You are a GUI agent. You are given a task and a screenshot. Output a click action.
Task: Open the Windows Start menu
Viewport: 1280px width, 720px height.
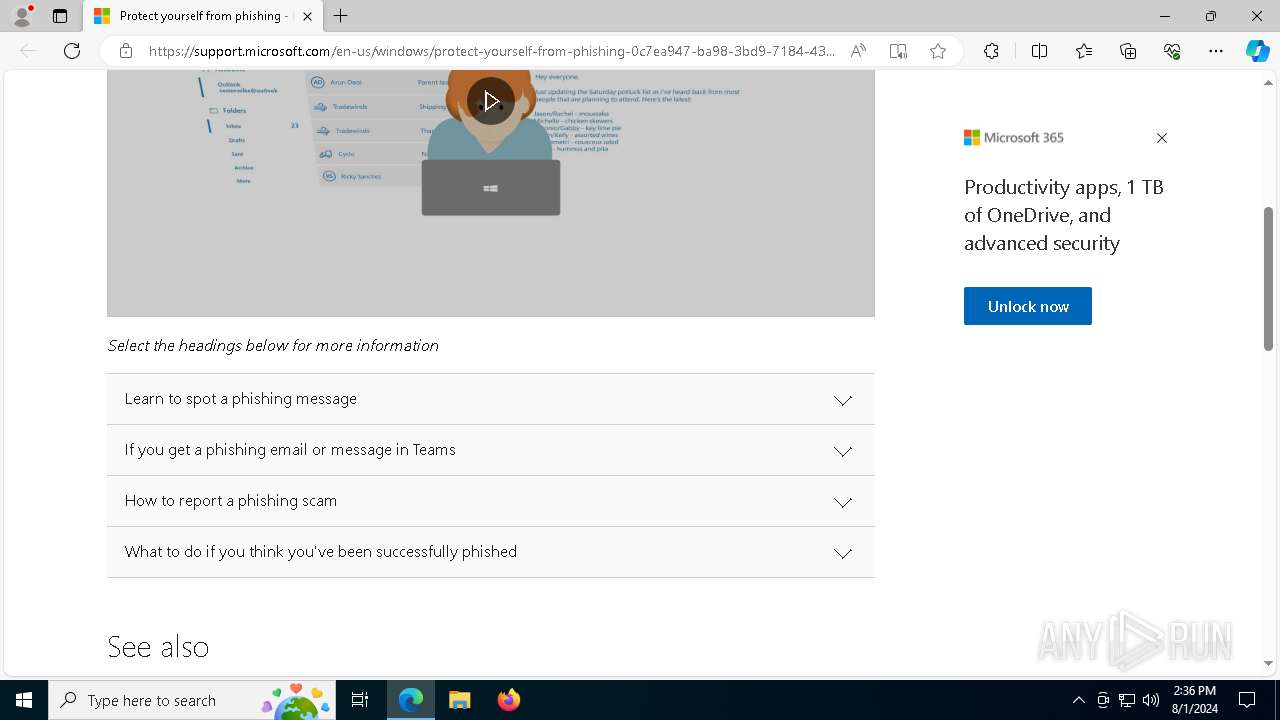24,700
